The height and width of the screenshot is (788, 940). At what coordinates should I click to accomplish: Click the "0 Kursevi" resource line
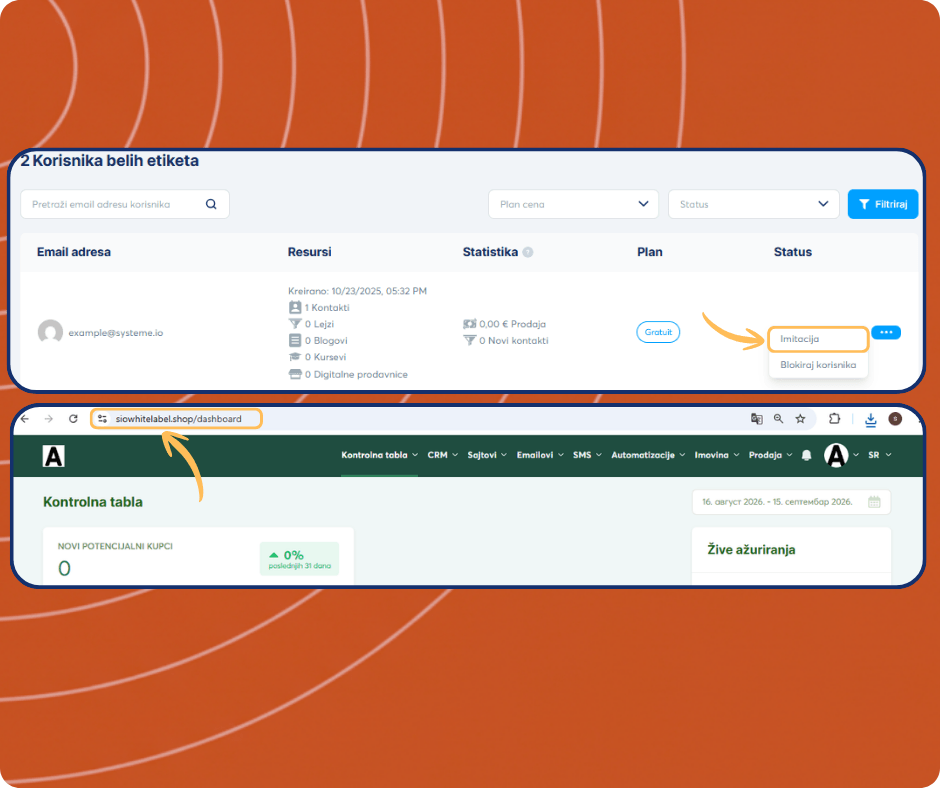click(x=317, y=357)
